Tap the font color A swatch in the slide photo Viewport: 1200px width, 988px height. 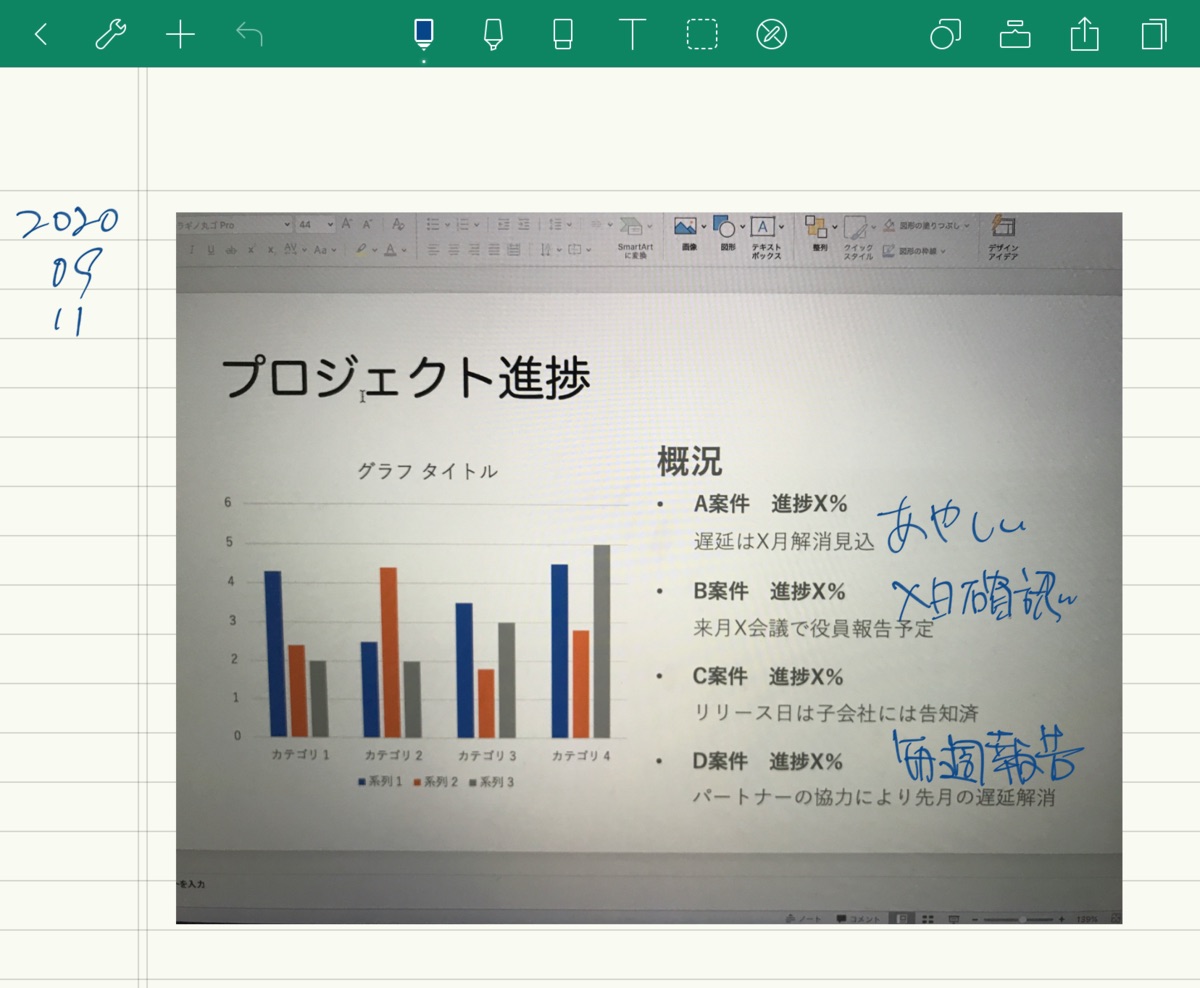tap(390, 251)
